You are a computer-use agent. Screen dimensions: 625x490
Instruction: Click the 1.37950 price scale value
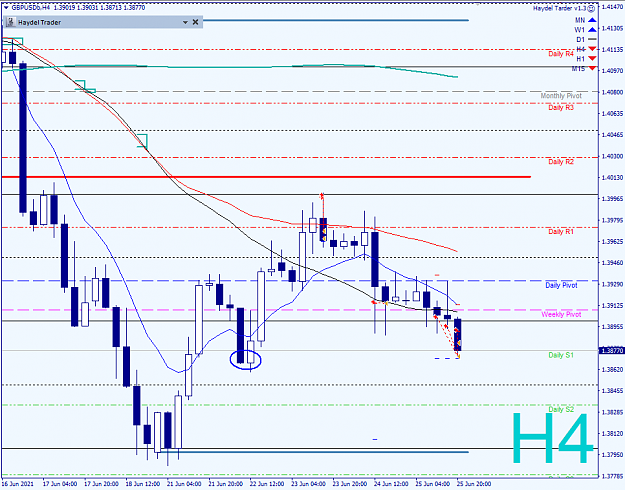tap(612, 455)
